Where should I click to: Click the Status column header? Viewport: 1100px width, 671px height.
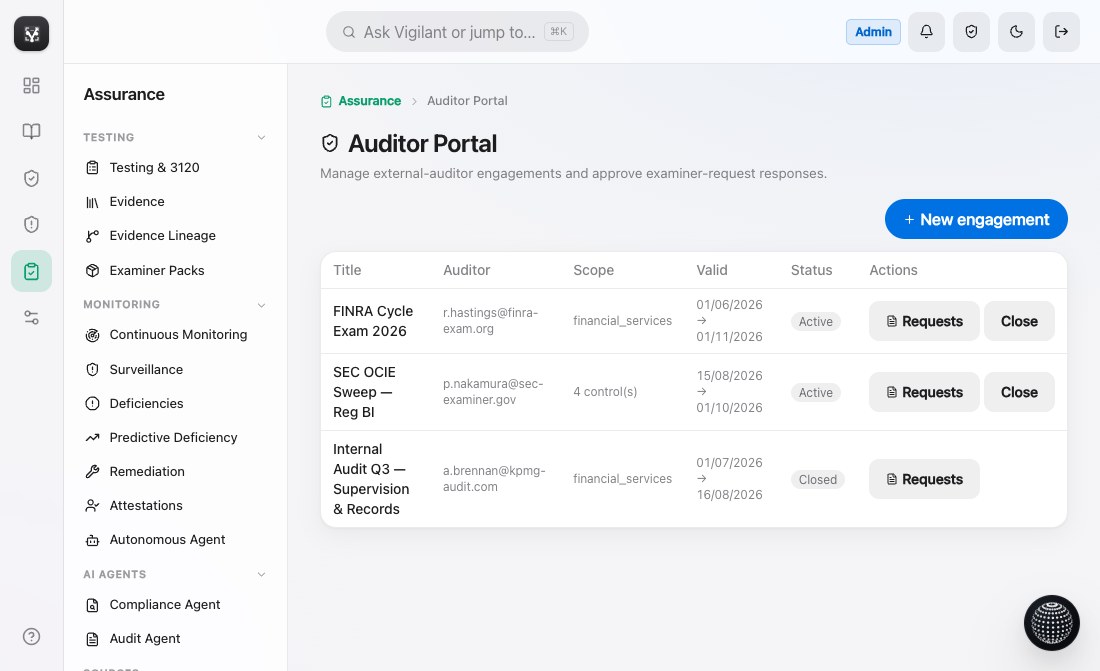pyautogui.click(x=812, y=270)
